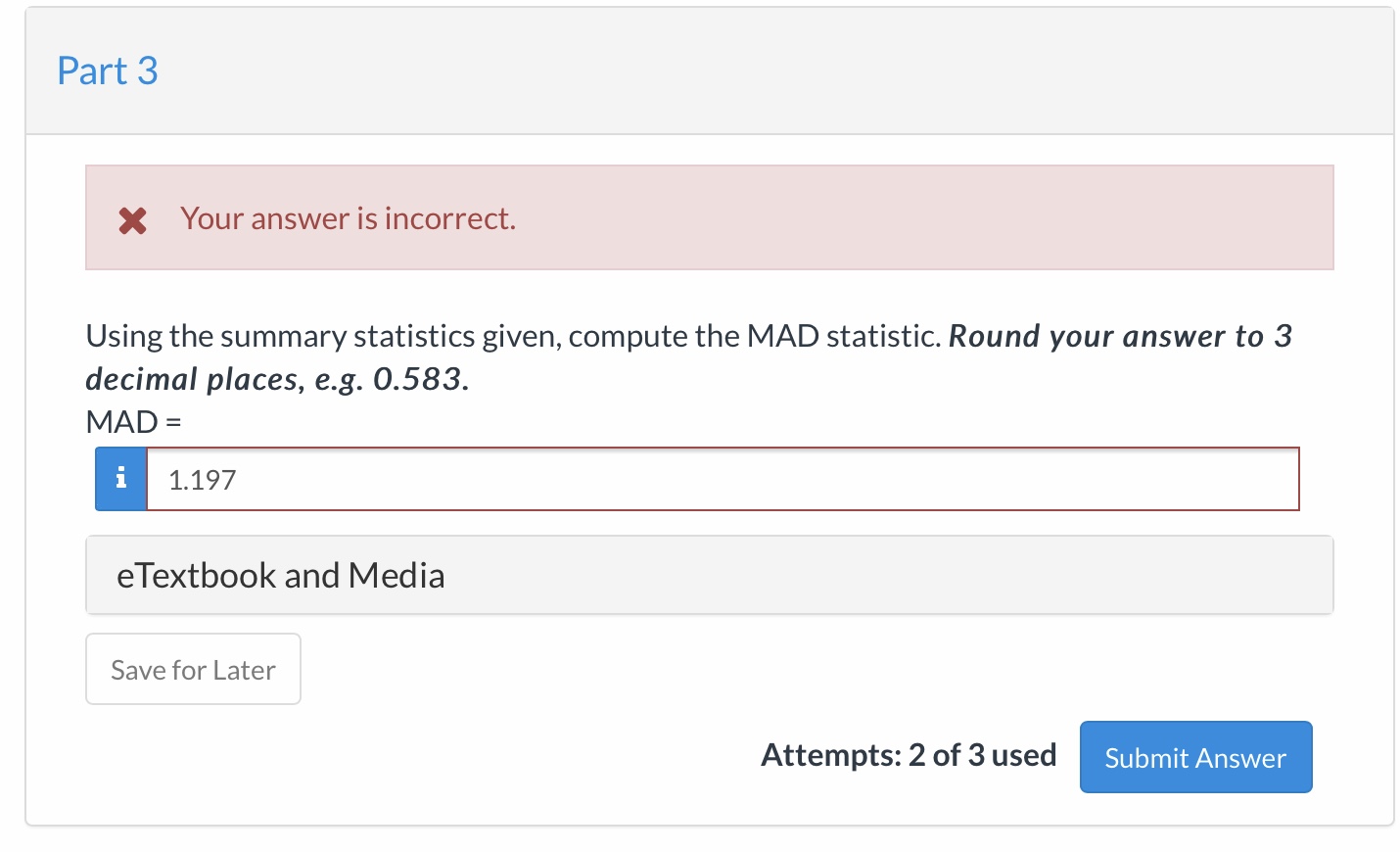1400x852 pixels.
Task: Click the 'Round your answer to 3' instruction
Action: point(1120,336)
